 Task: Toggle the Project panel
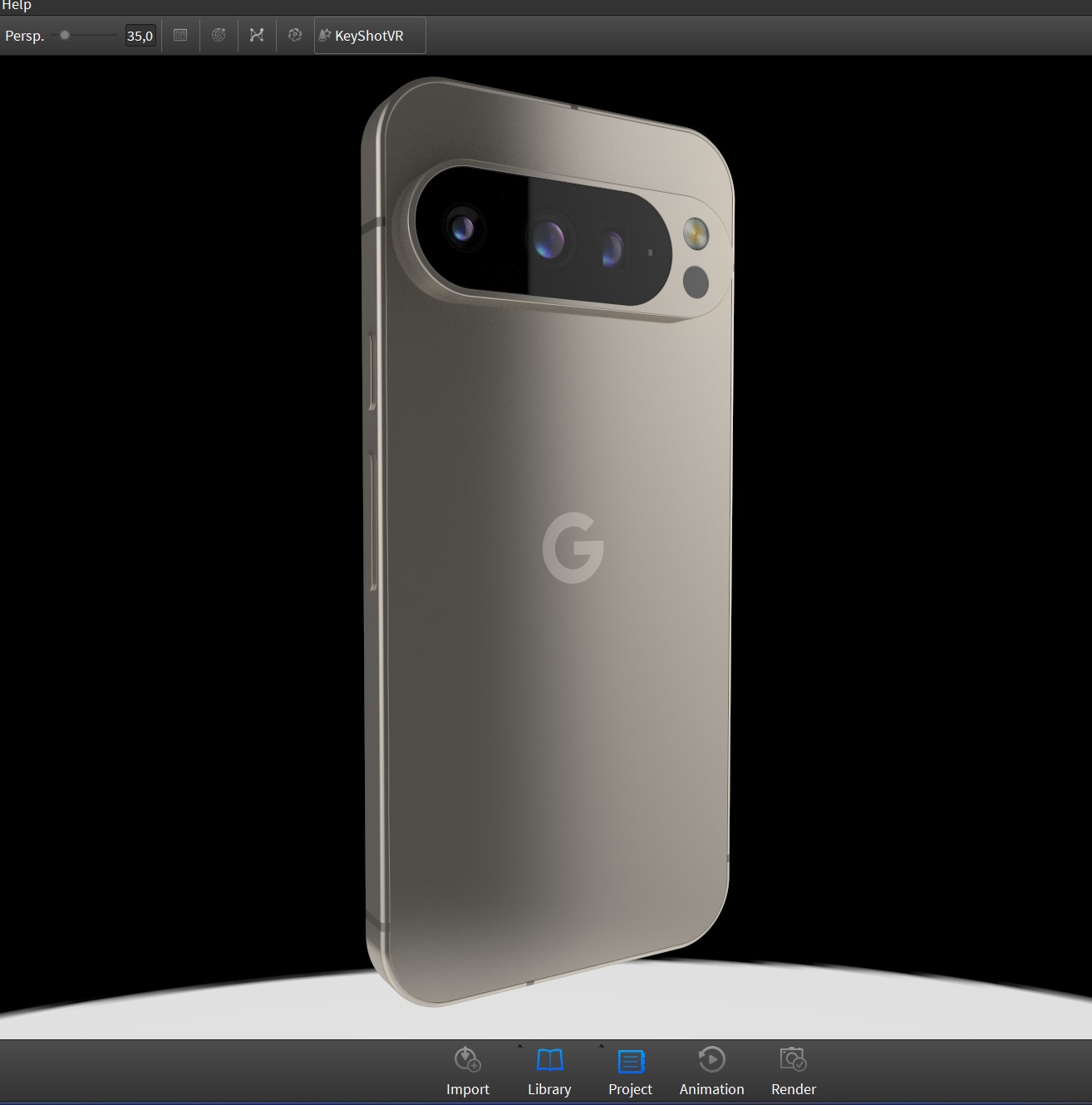click(630, 1072)
